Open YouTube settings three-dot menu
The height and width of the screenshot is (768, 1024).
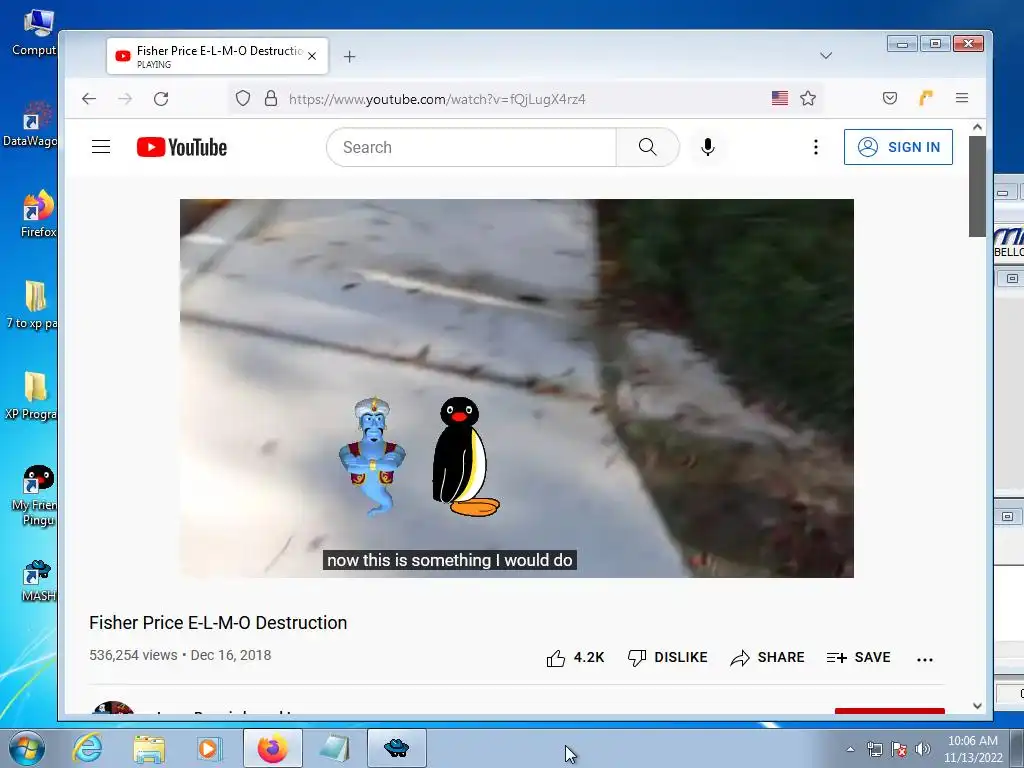click(816, 147)
